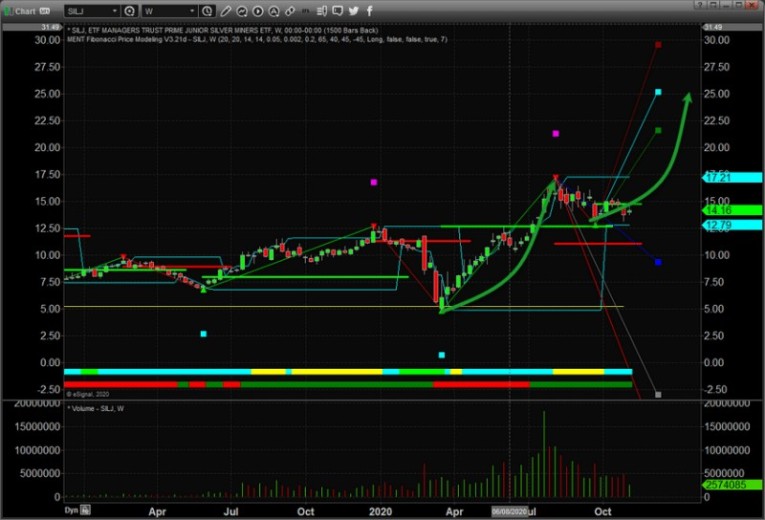Screen dimensions: 765x520
Task: Click the bar replay play icon
Action: (258, 10)
